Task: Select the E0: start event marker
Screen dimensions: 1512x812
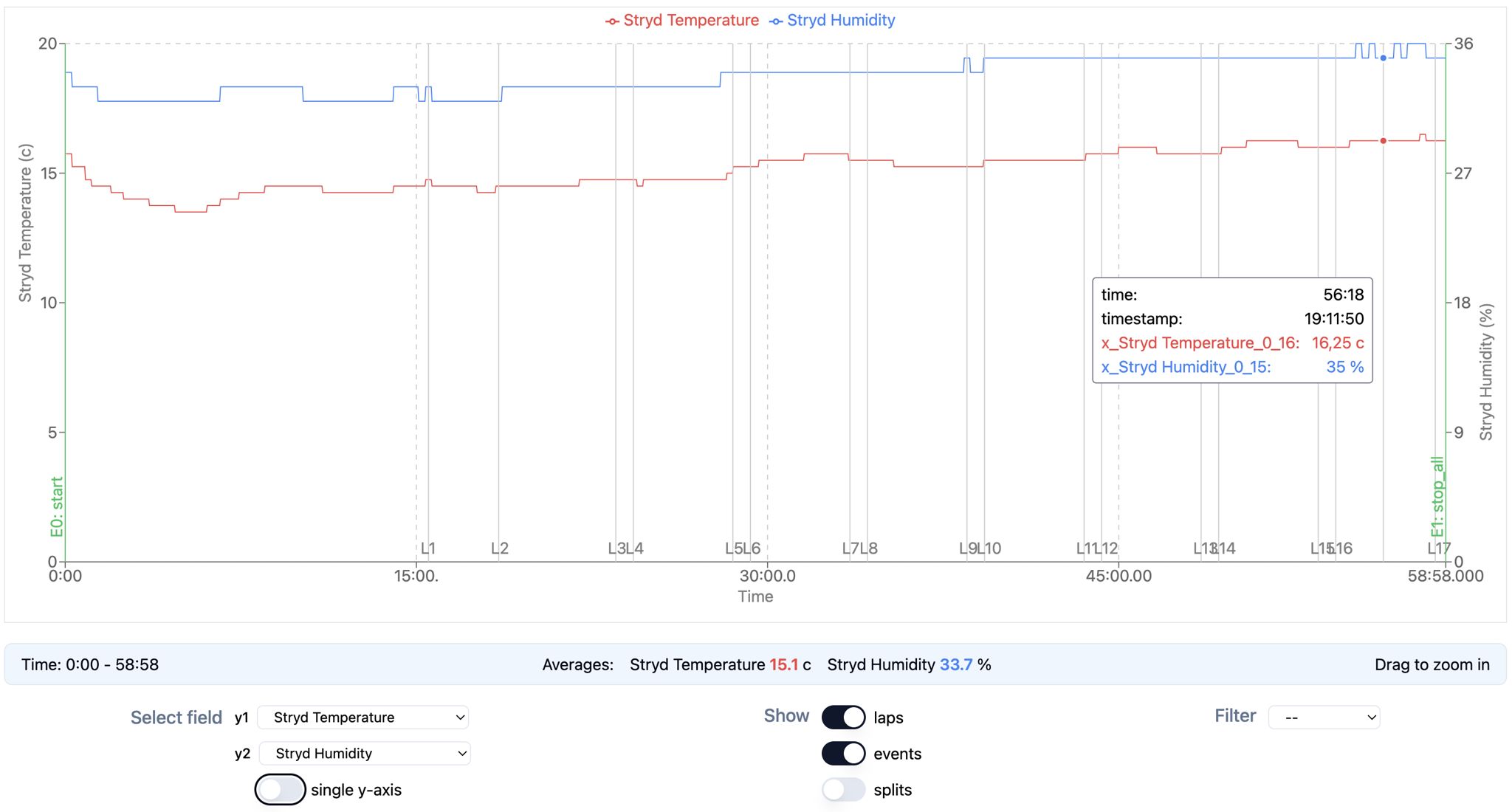Action: 57,506
